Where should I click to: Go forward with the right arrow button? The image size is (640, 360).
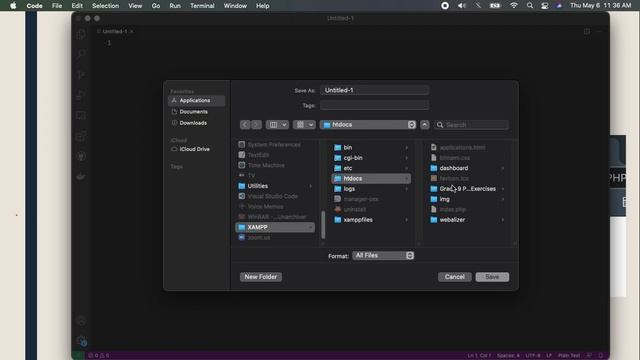tap(256, 124)
